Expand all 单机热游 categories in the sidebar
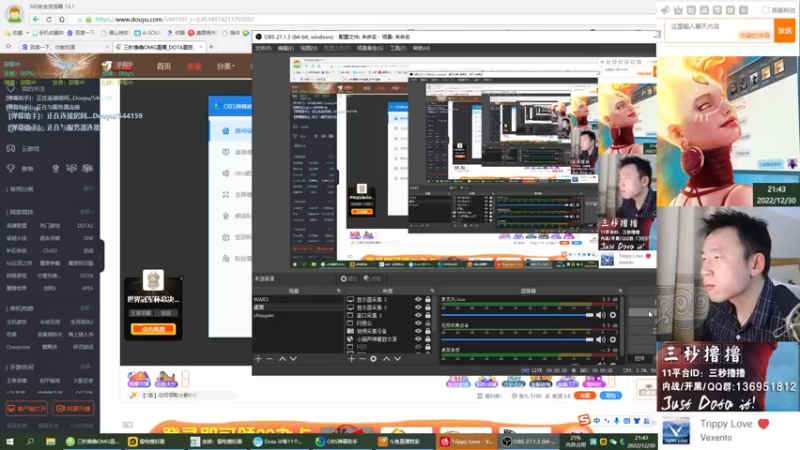 pyautogui.click(x=87, y=308)
